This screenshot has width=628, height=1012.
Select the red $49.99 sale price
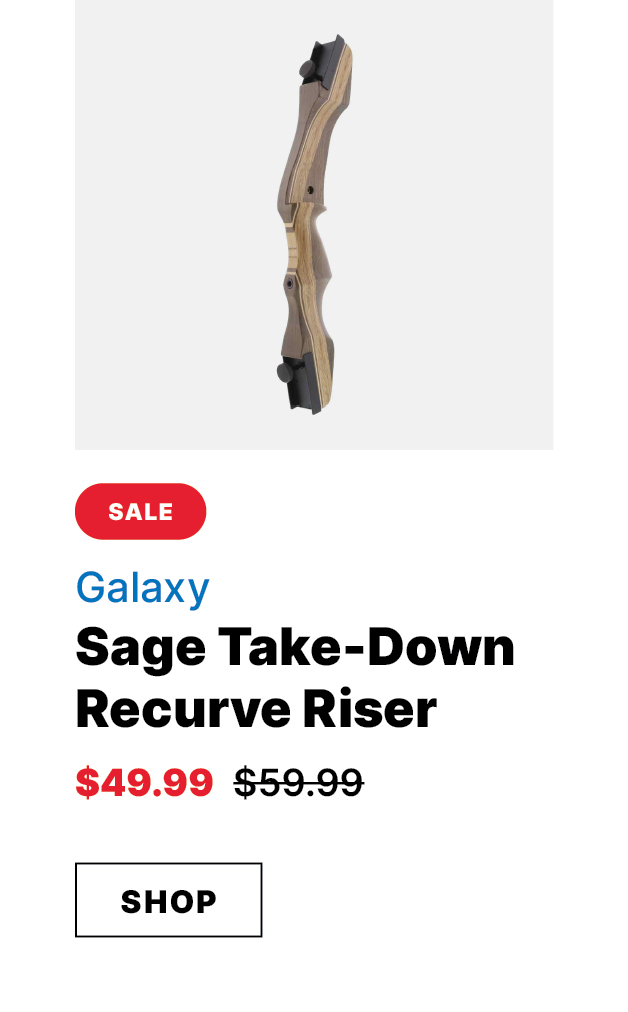pos(145,782)
